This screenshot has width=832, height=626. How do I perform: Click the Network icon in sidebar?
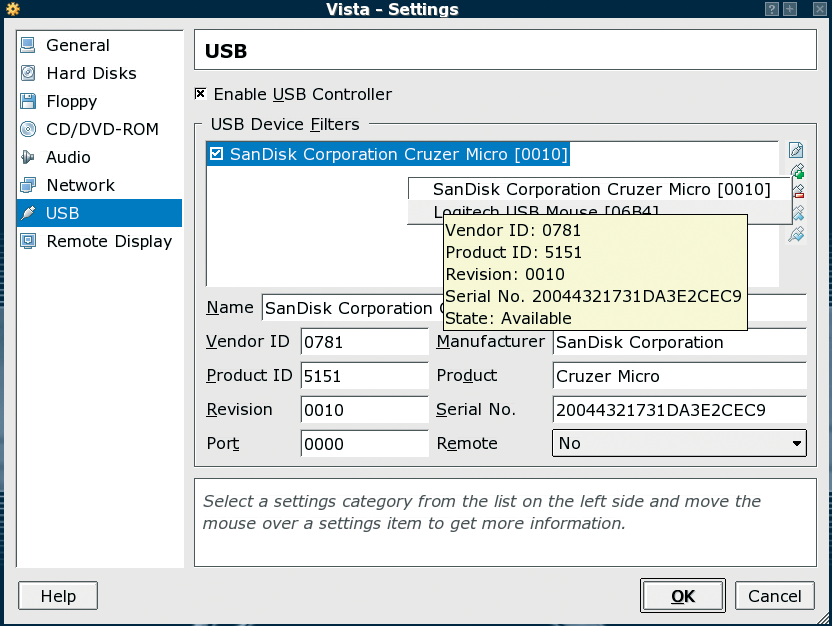28,185
